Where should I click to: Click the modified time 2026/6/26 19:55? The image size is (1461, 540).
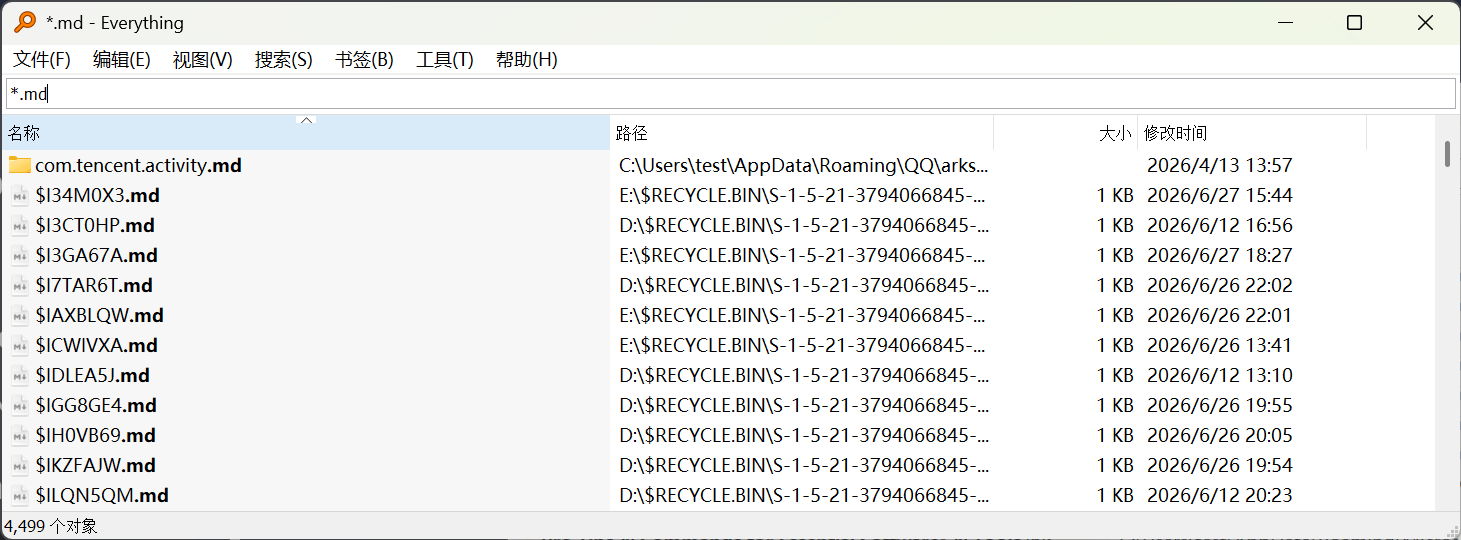[1219, 405]
